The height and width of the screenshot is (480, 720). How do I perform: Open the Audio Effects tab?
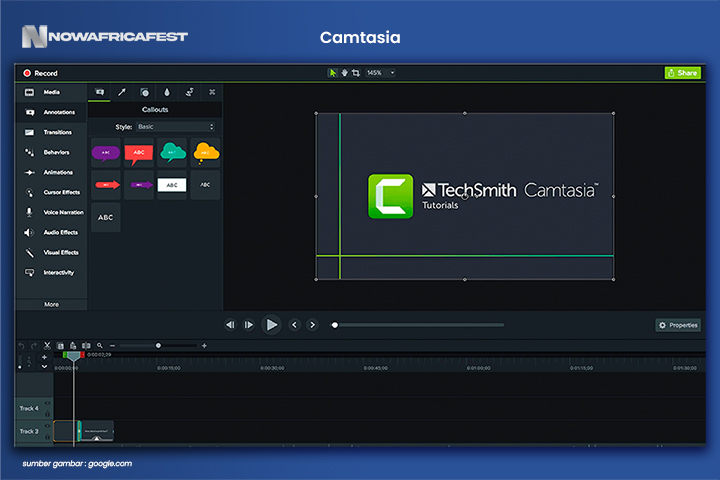[x=51, y=232]
